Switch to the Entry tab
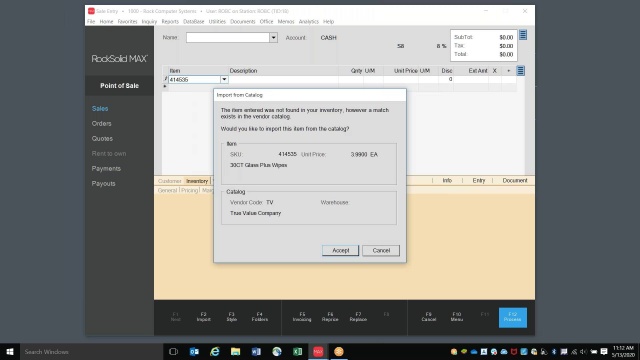This screenshot has width=640, height=360. pyautogui.click(x=479, y=180)
